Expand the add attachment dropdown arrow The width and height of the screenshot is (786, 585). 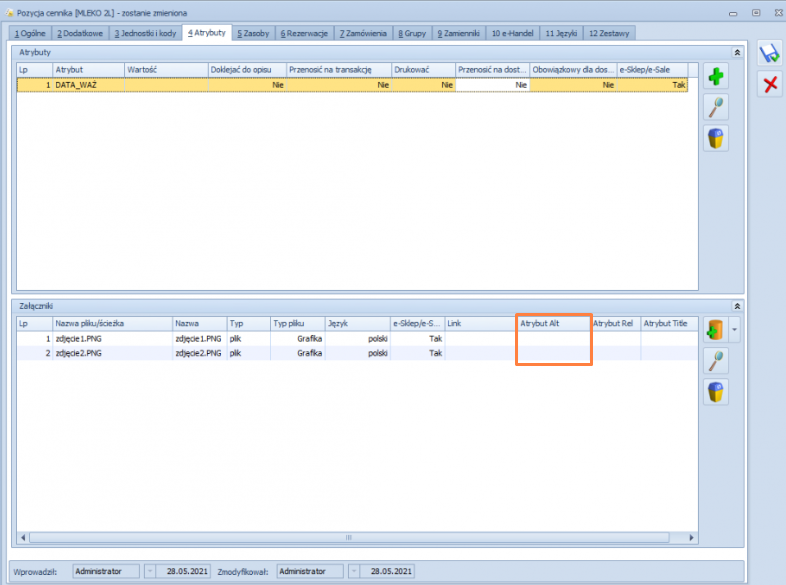(734, 330)
